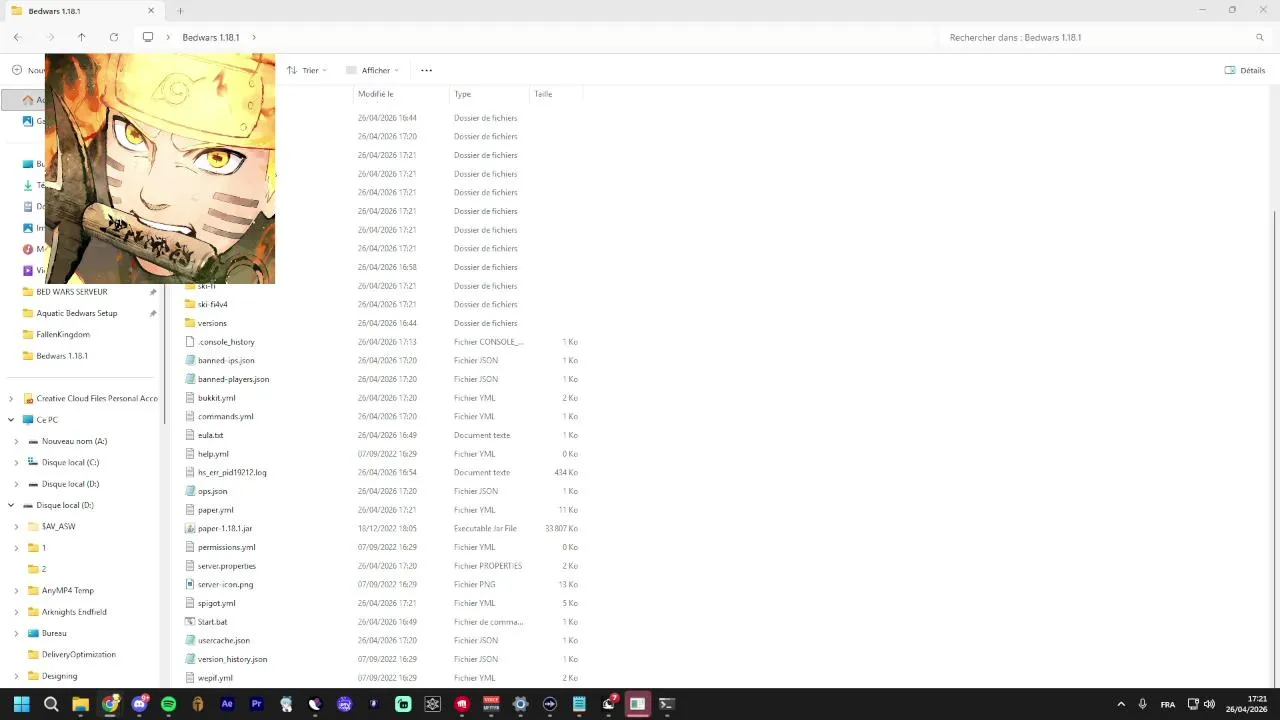
Task: Open the Afficher view dropdown
Action: point(372,70)
